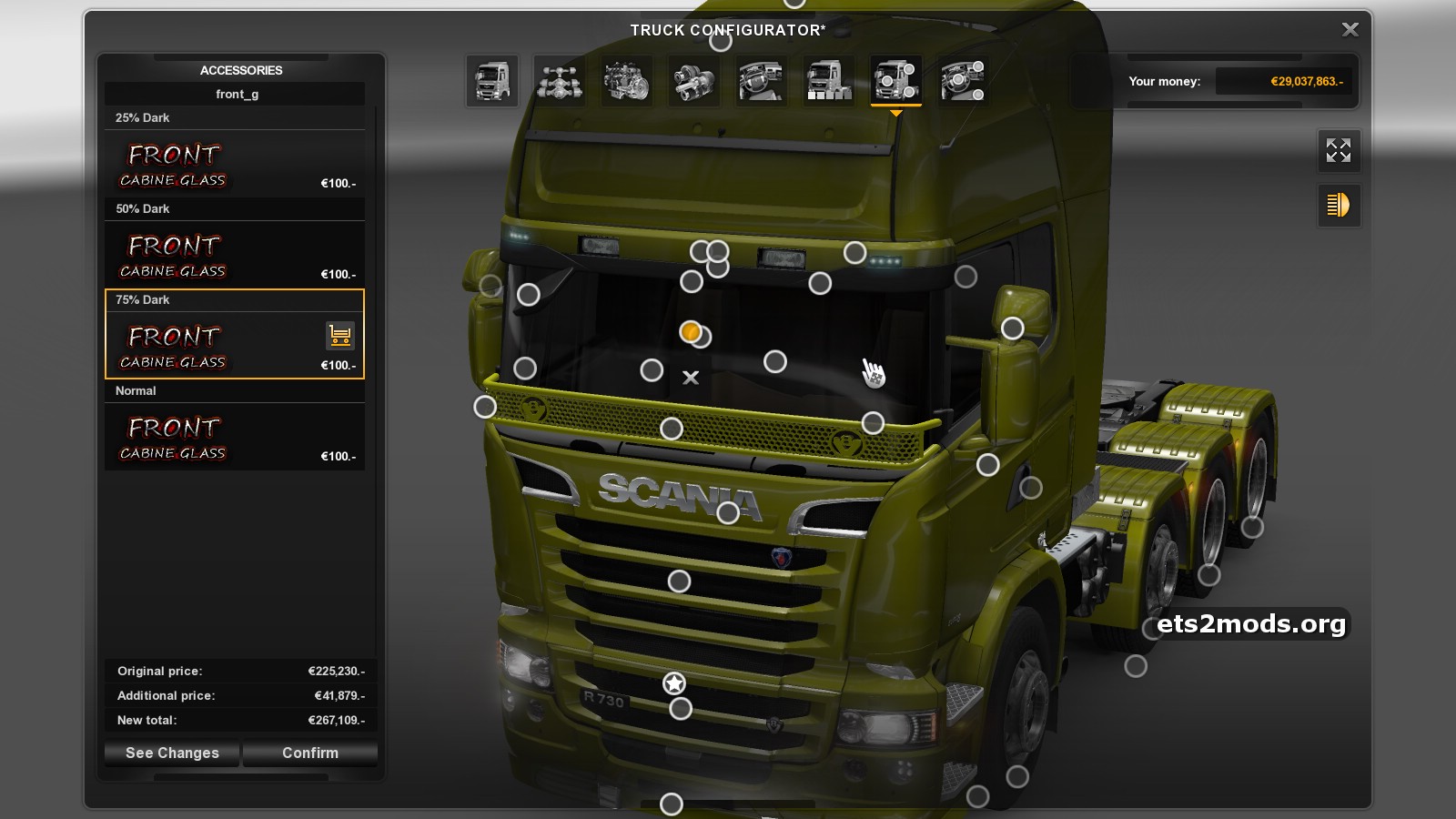Click the ACCESSORIES panel header
The width and height of the screenshot is (1456, 819).
tap(241, 70)
